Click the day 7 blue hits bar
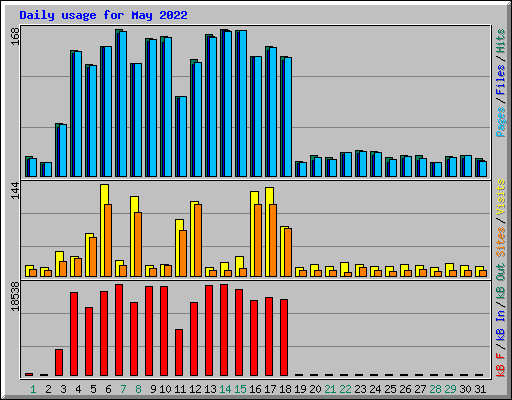The width and height of the screenshot is (512, 400). tap(123, 104)
